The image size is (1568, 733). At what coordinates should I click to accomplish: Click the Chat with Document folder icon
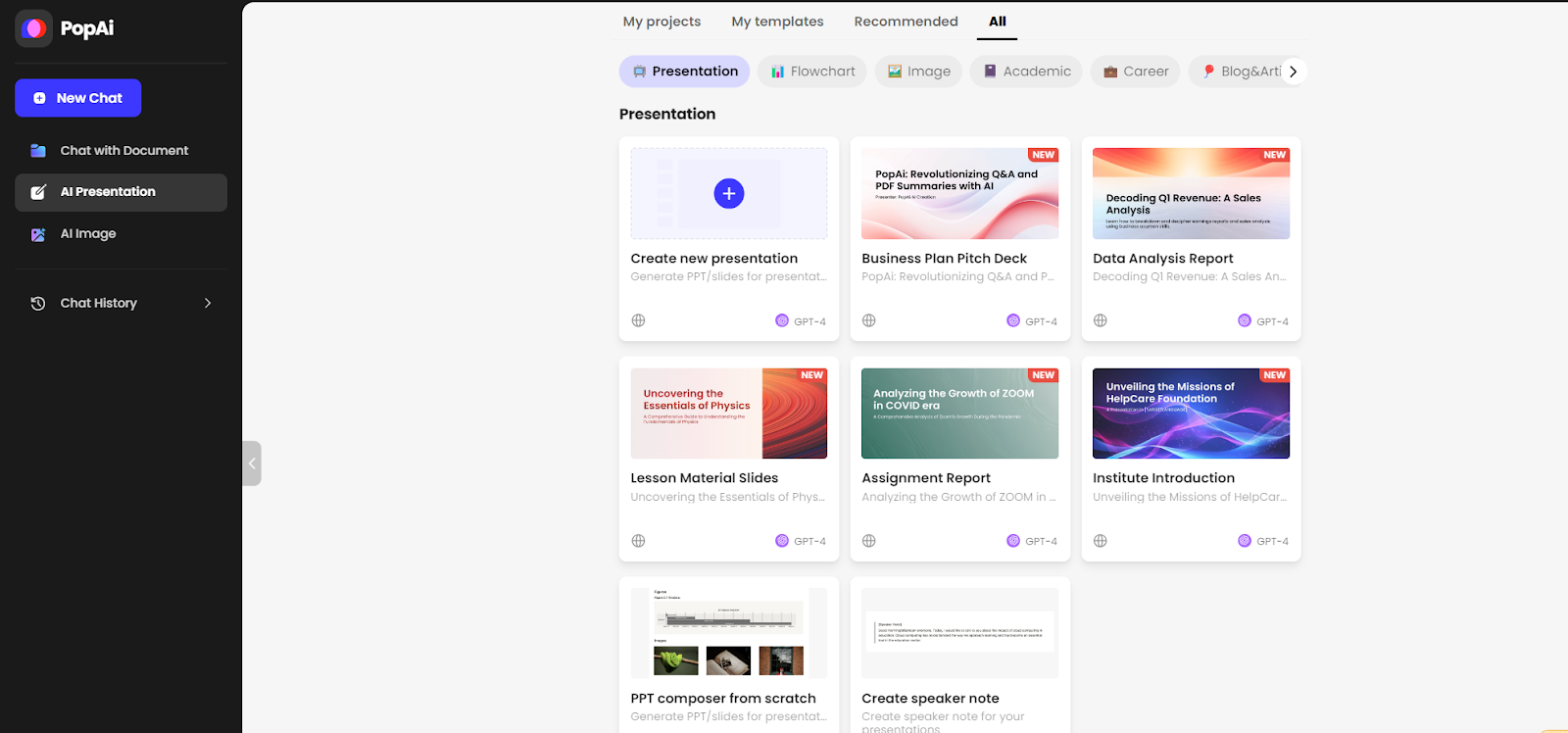click(x=38, y=150)
